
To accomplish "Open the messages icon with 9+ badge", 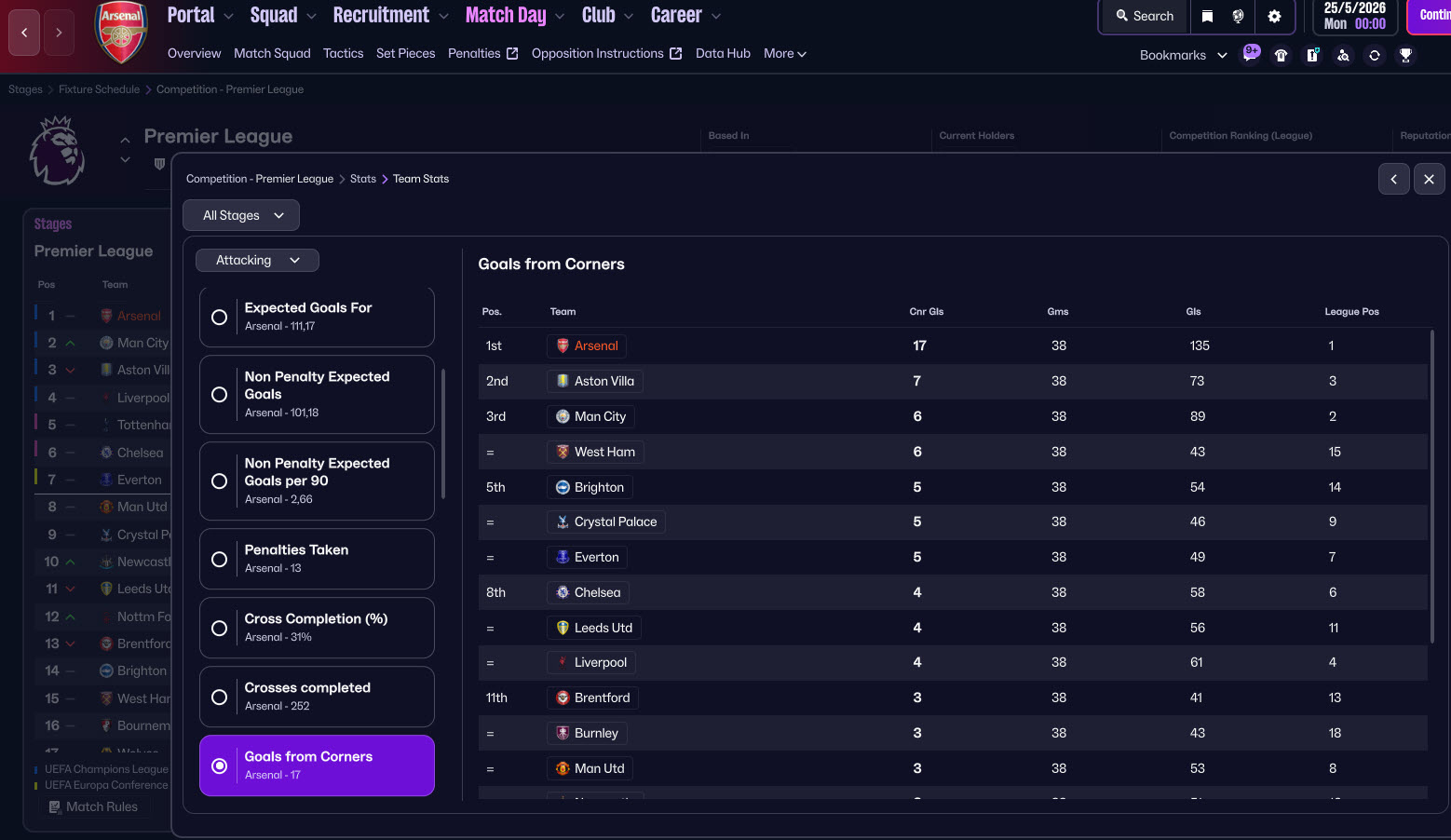I will pos(1251,54).
